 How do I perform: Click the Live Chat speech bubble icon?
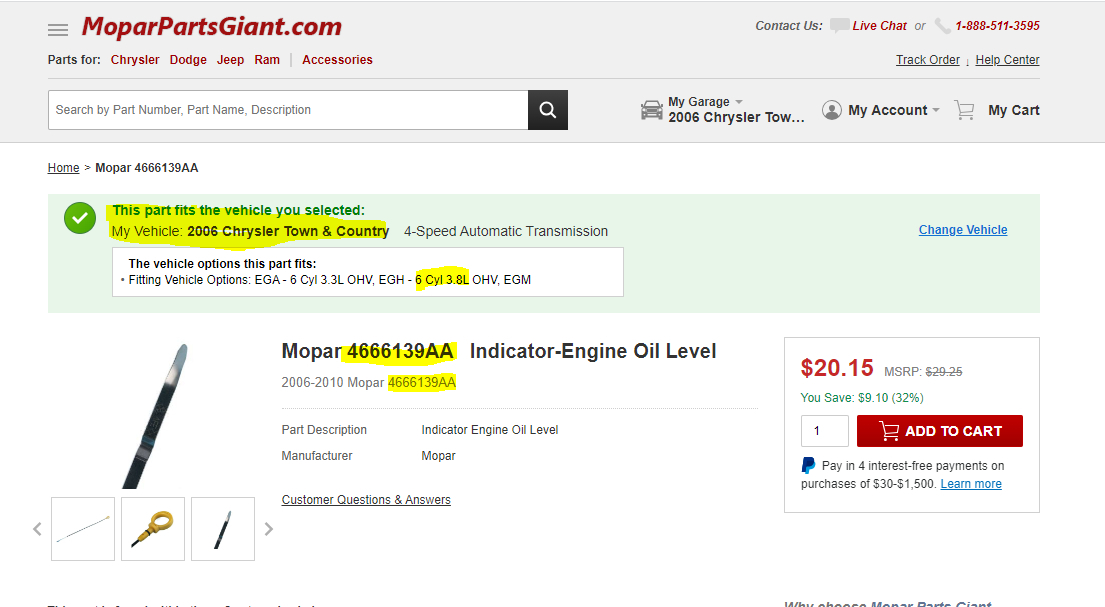click(839, 26)
